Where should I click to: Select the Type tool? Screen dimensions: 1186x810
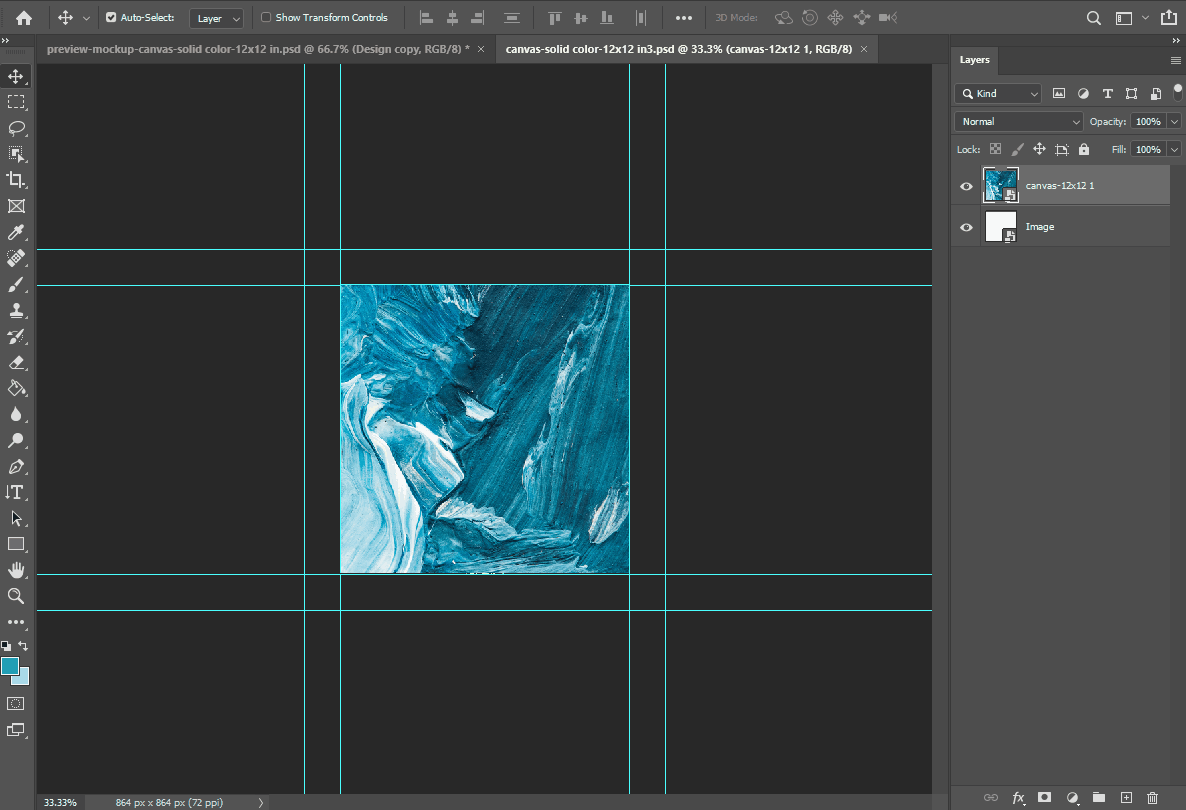tap(16, 492)
